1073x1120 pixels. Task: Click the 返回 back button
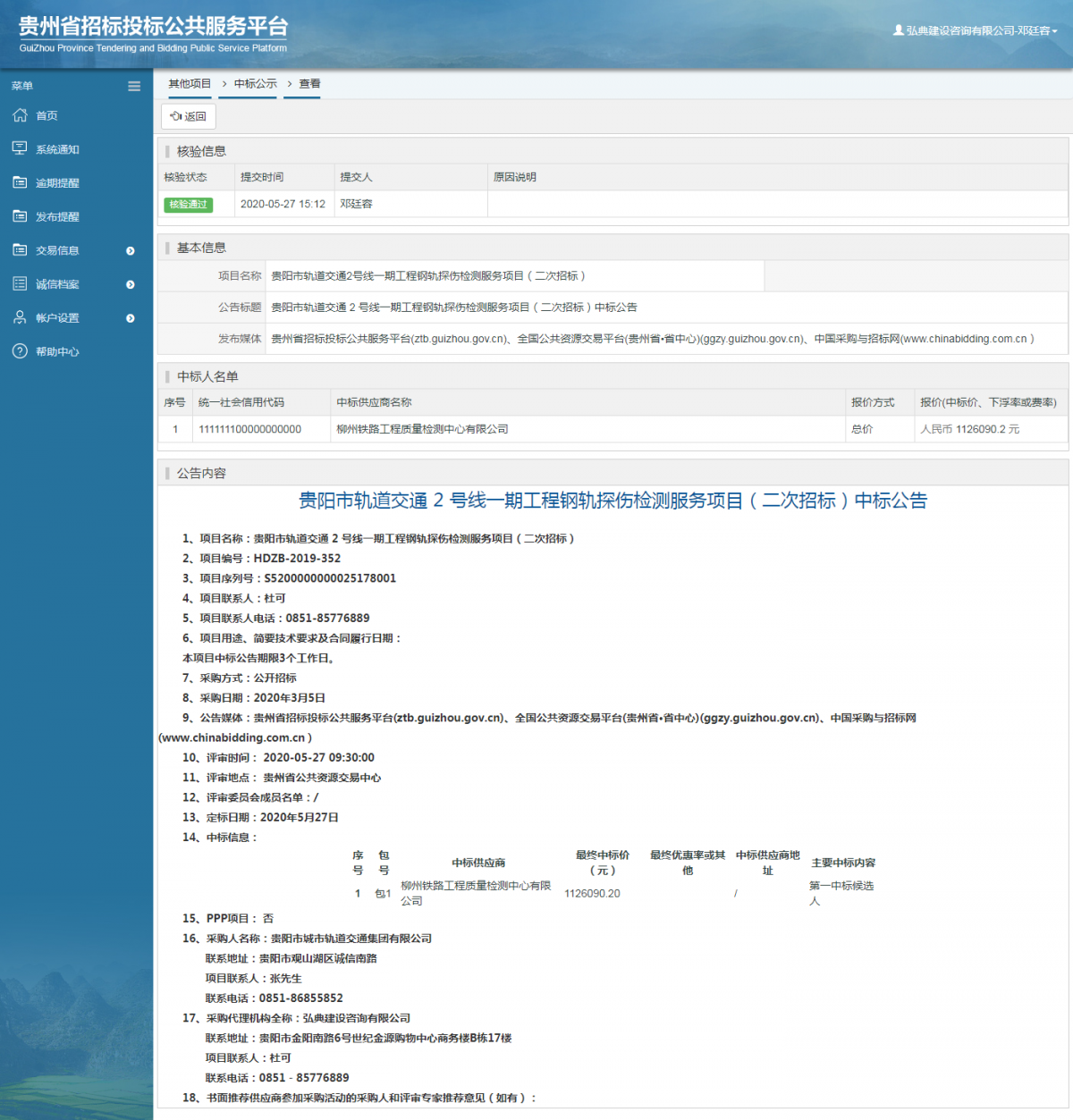189,116
